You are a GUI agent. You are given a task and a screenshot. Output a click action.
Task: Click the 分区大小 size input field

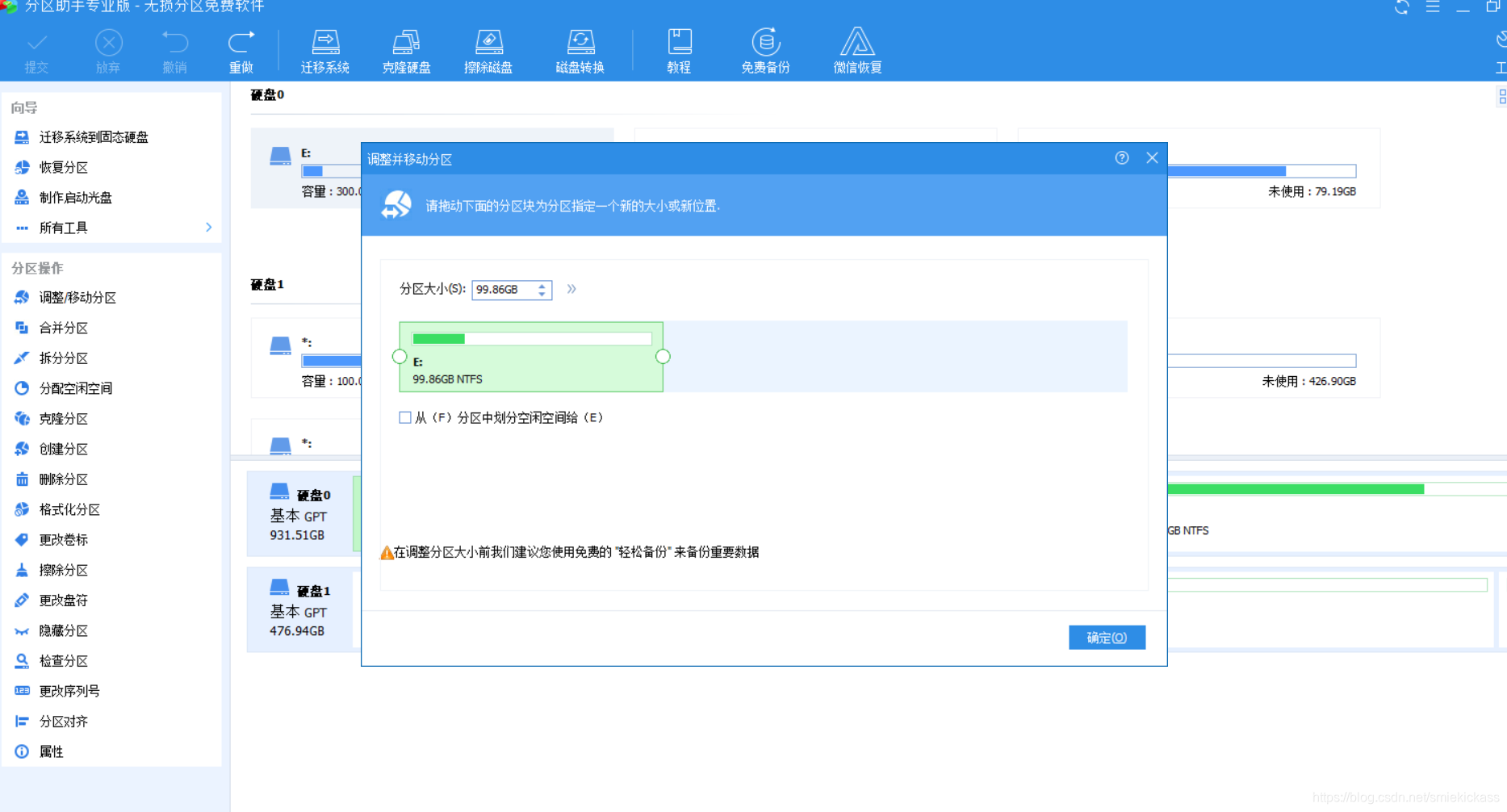click(504, 290)
